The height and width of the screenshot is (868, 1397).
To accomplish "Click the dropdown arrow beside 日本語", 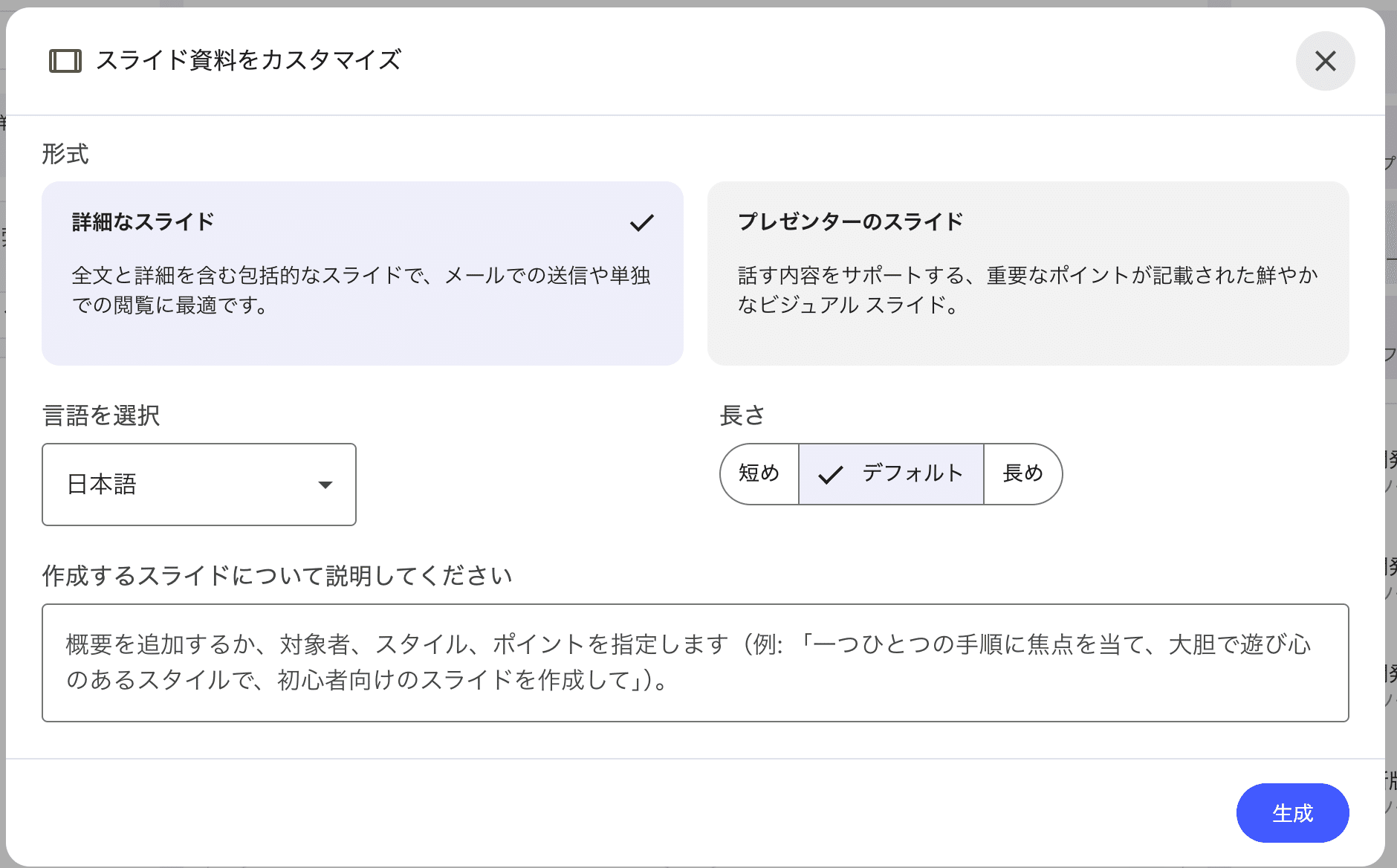I will 325,485.
